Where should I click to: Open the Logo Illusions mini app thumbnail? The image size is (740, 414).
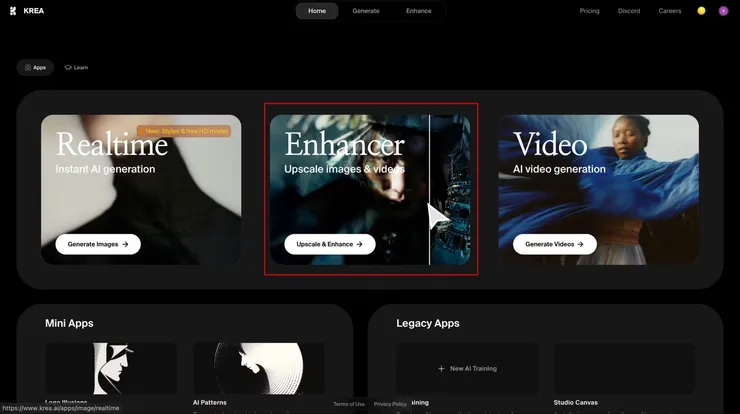(111, 368)
